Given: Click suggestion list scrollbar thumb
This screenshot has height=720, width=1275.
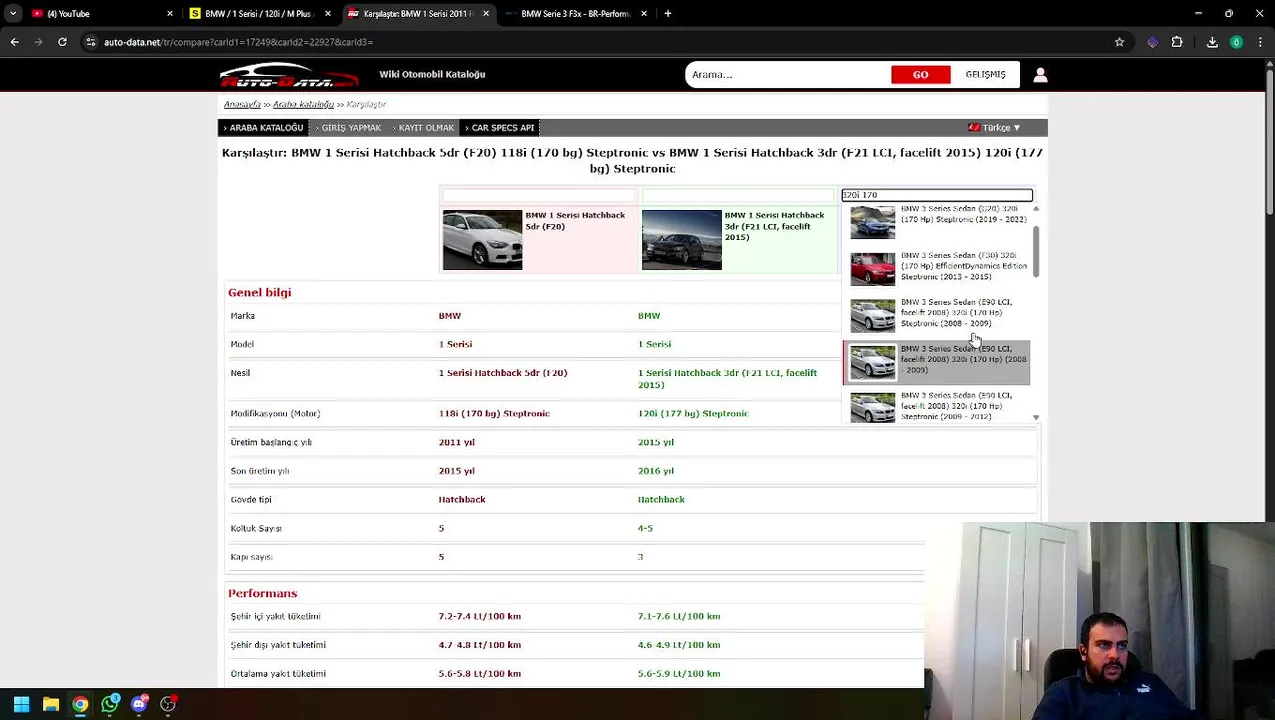Looking at the screenshot, I should [1036, 250].
